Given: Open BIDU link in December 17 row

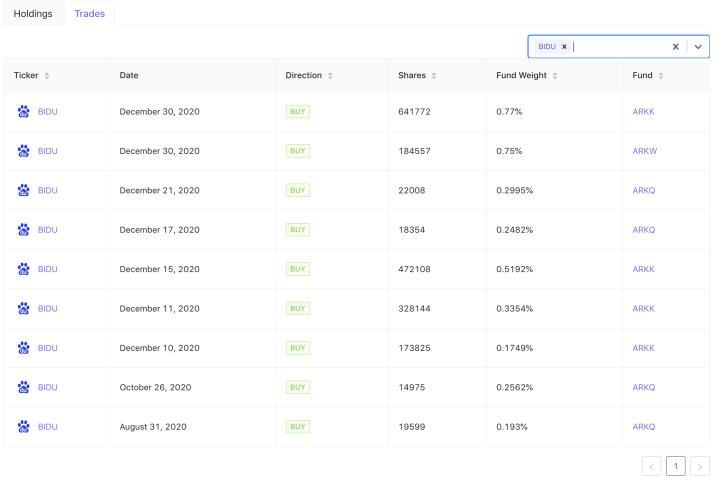Looking at the screenshot, I should point(48,230).
